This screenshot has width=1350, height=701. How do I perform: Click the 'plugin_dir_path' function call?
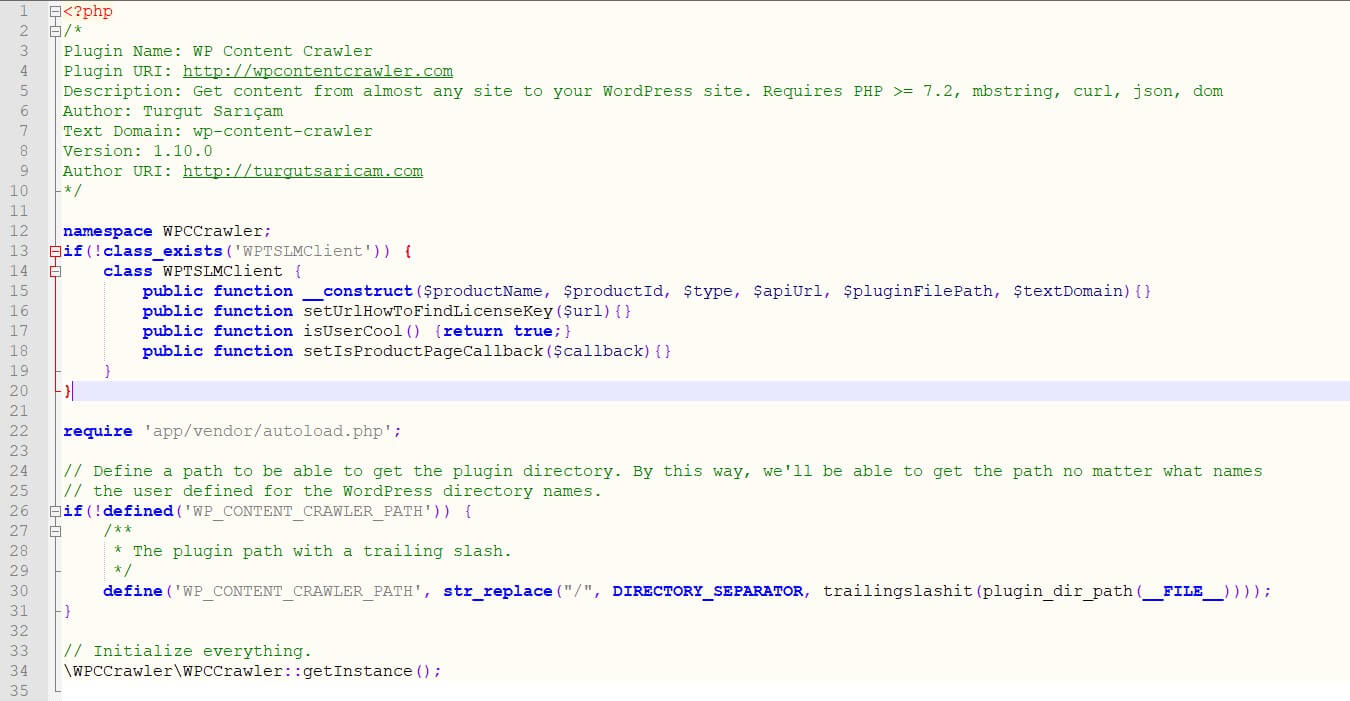[x=1058, y=591]
